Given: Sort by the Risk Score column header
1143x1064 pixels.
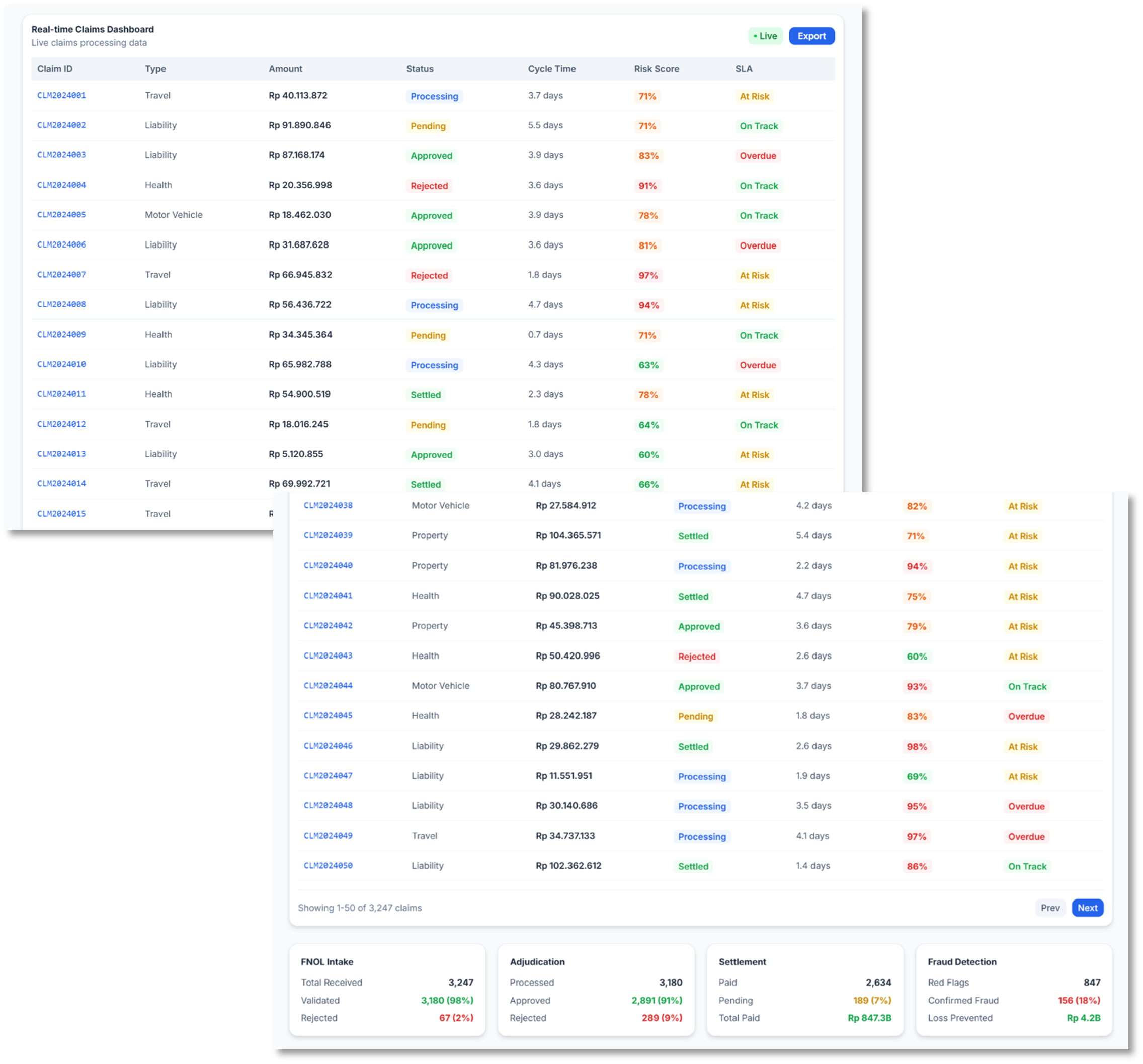Looking at the screenshot, I should click(656, 68).
